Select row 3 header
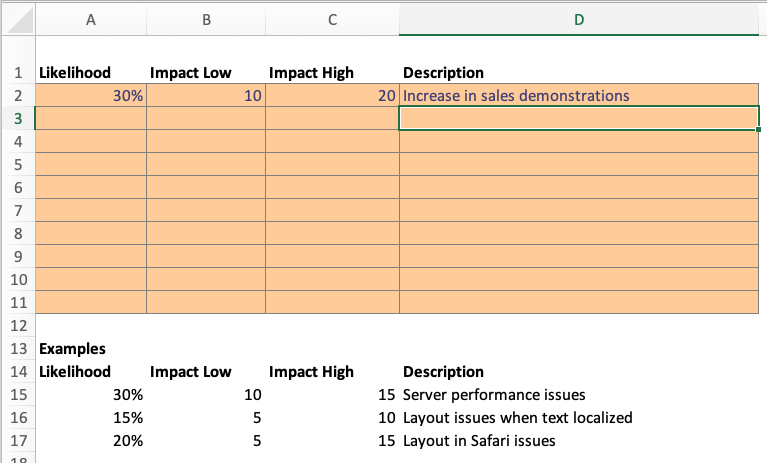Viewport: 767px width, 463px height. pyautogui.click(x=18, y=118)
